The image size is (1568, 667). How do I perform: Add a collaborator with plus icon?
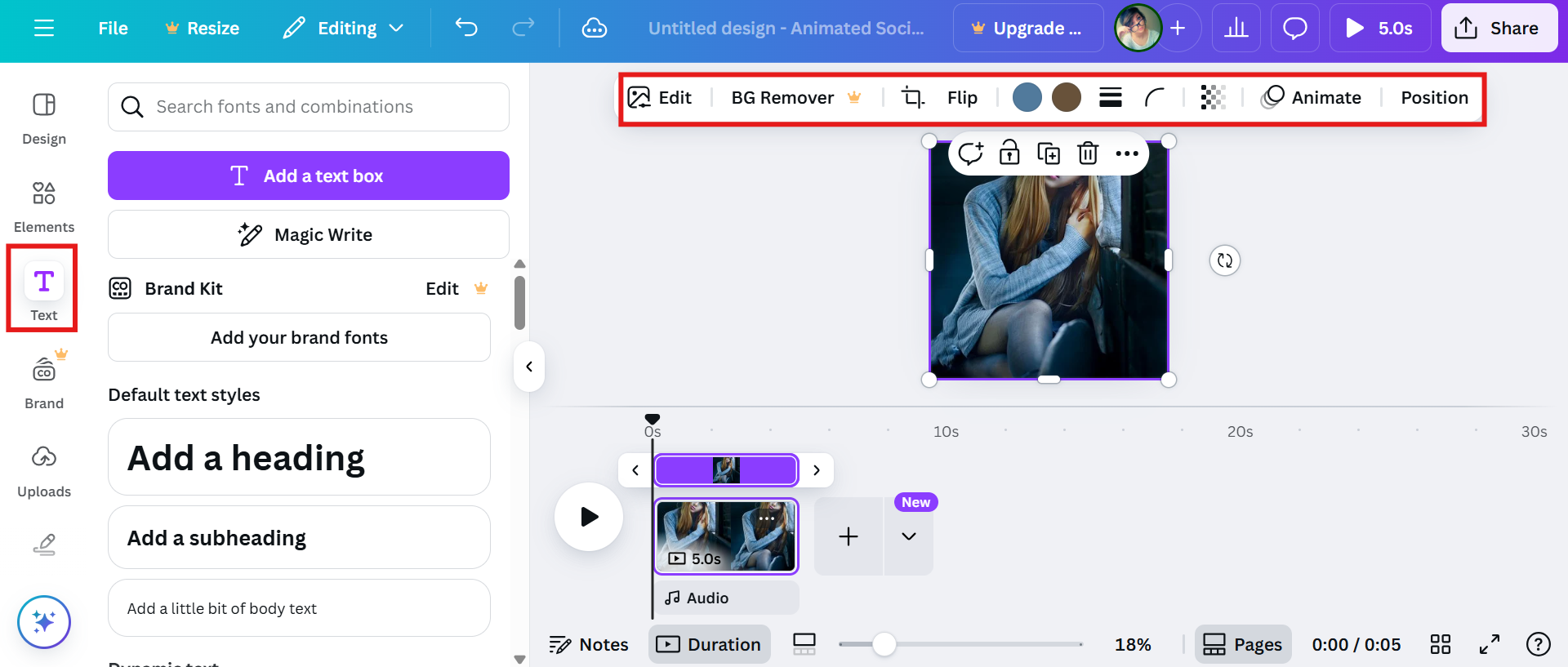[1178, 29]
